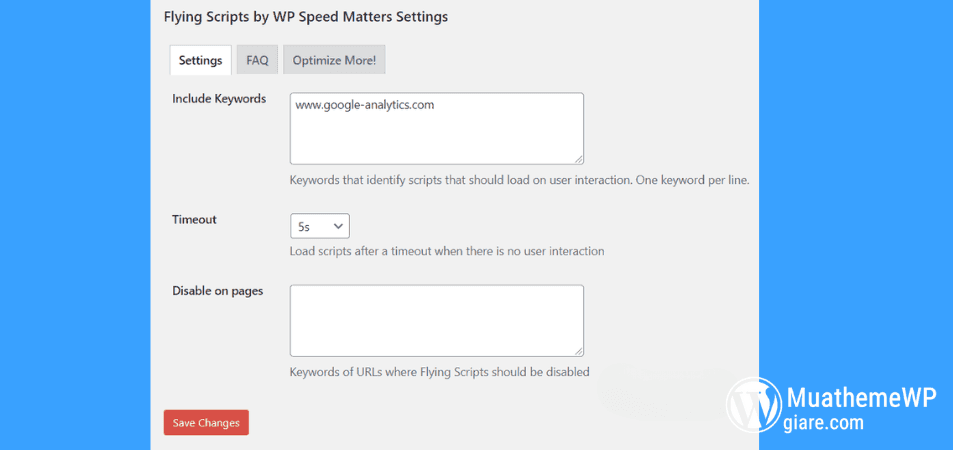Open the FAQ tab

pos(257,60)
